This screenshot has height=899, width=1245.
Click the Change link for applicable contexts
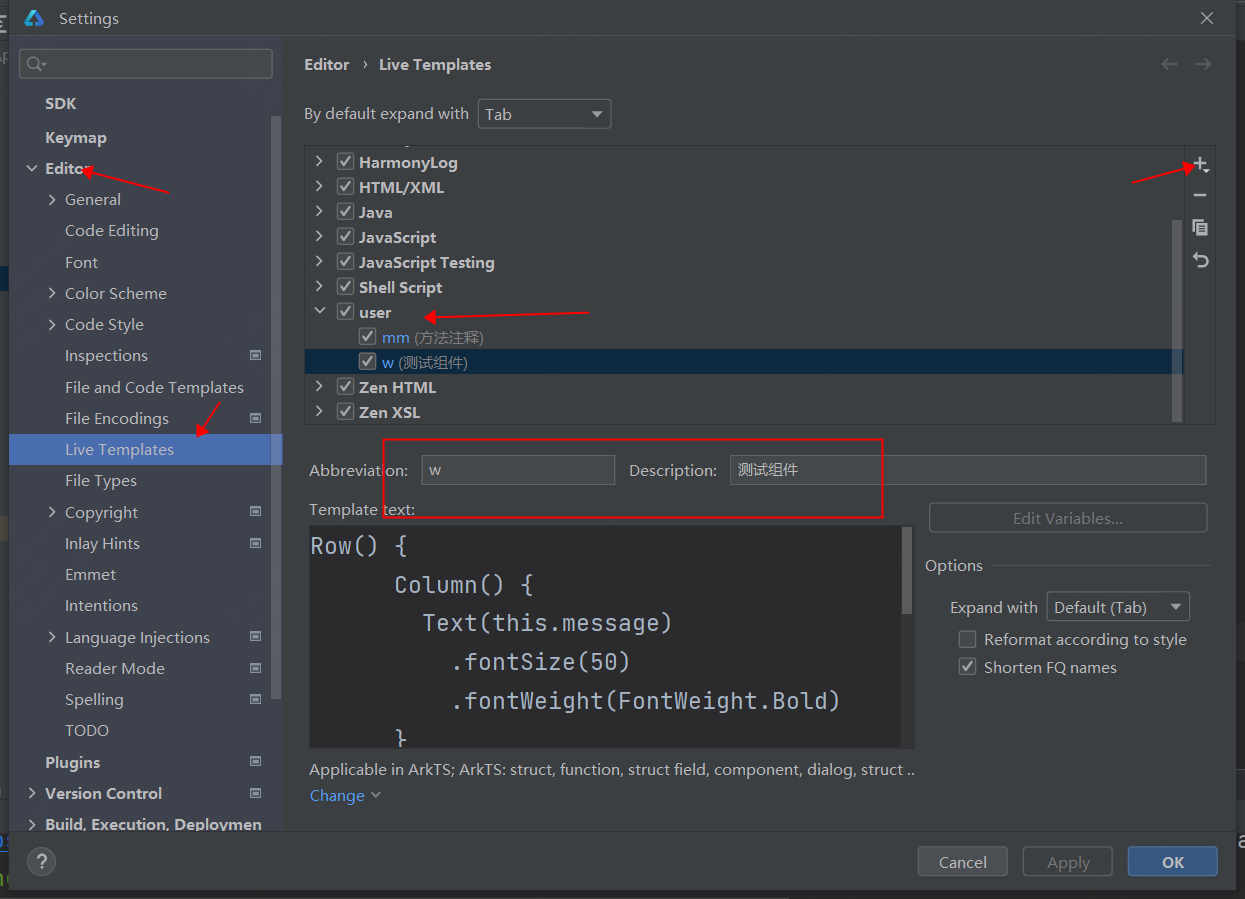[x=338, y=796]
